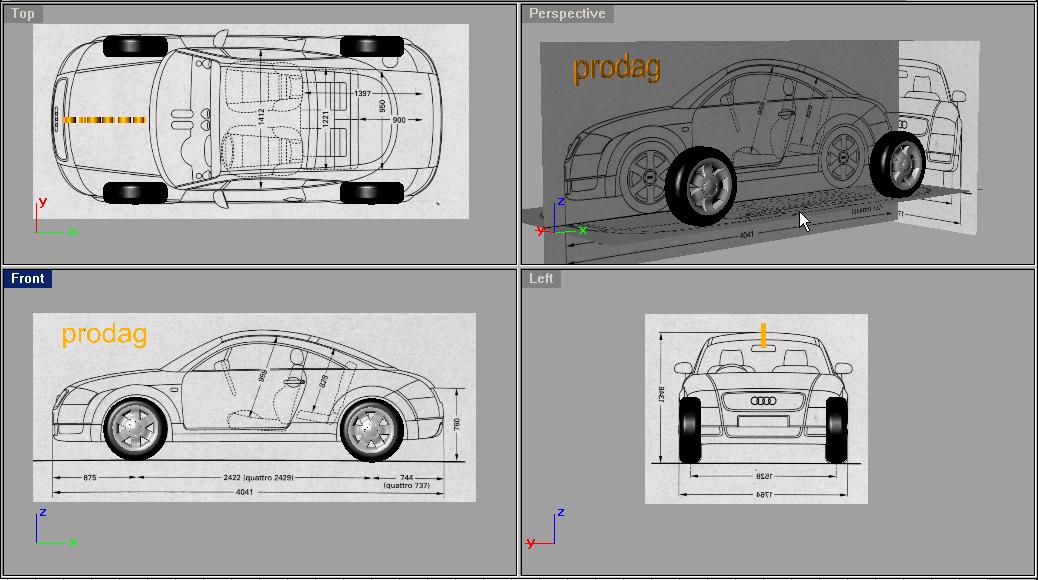
Task: Select the front wheel in Front viewport
Action: pos(132,430)
